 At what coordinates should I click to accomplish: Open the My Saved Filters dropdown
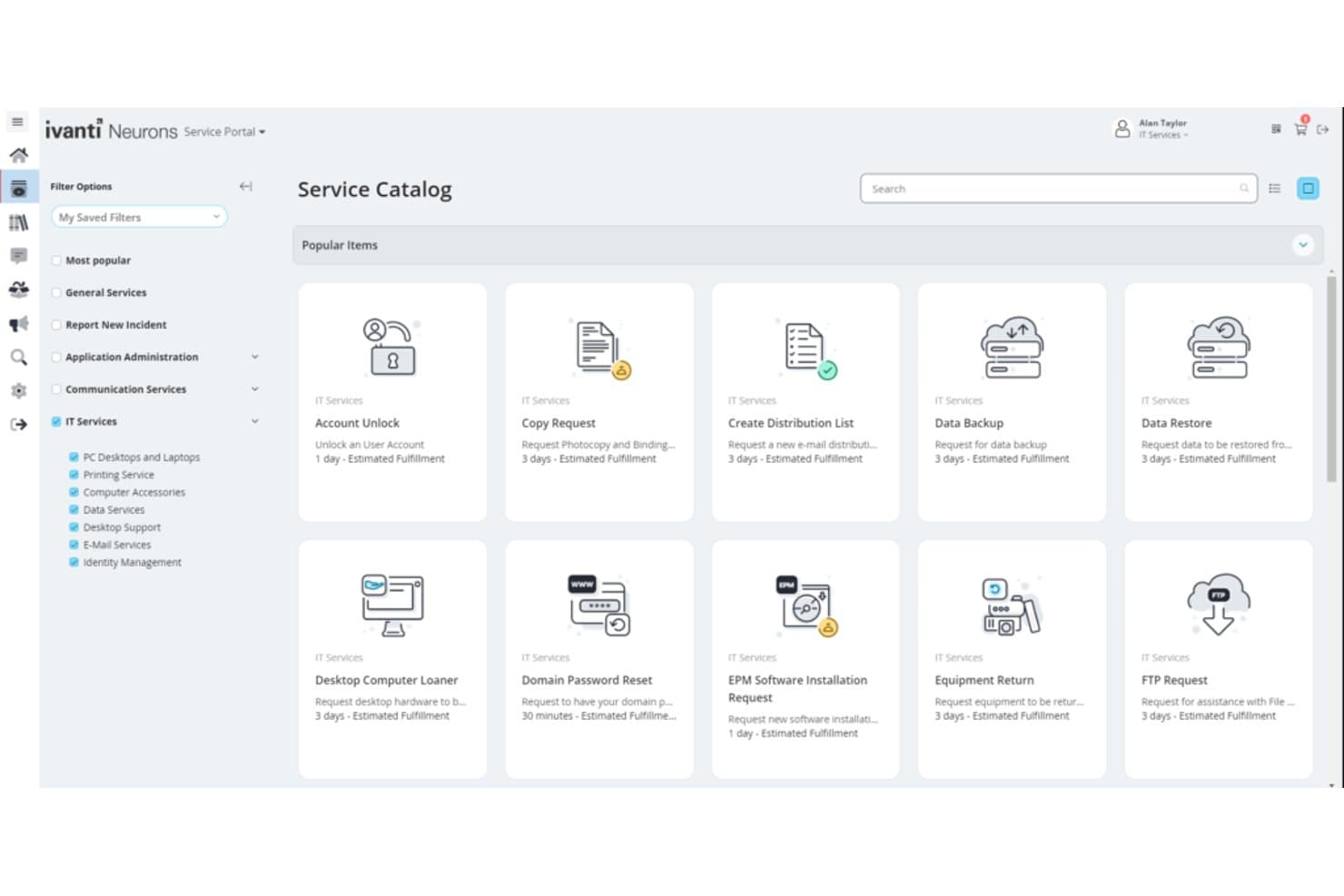coord(139,217)
